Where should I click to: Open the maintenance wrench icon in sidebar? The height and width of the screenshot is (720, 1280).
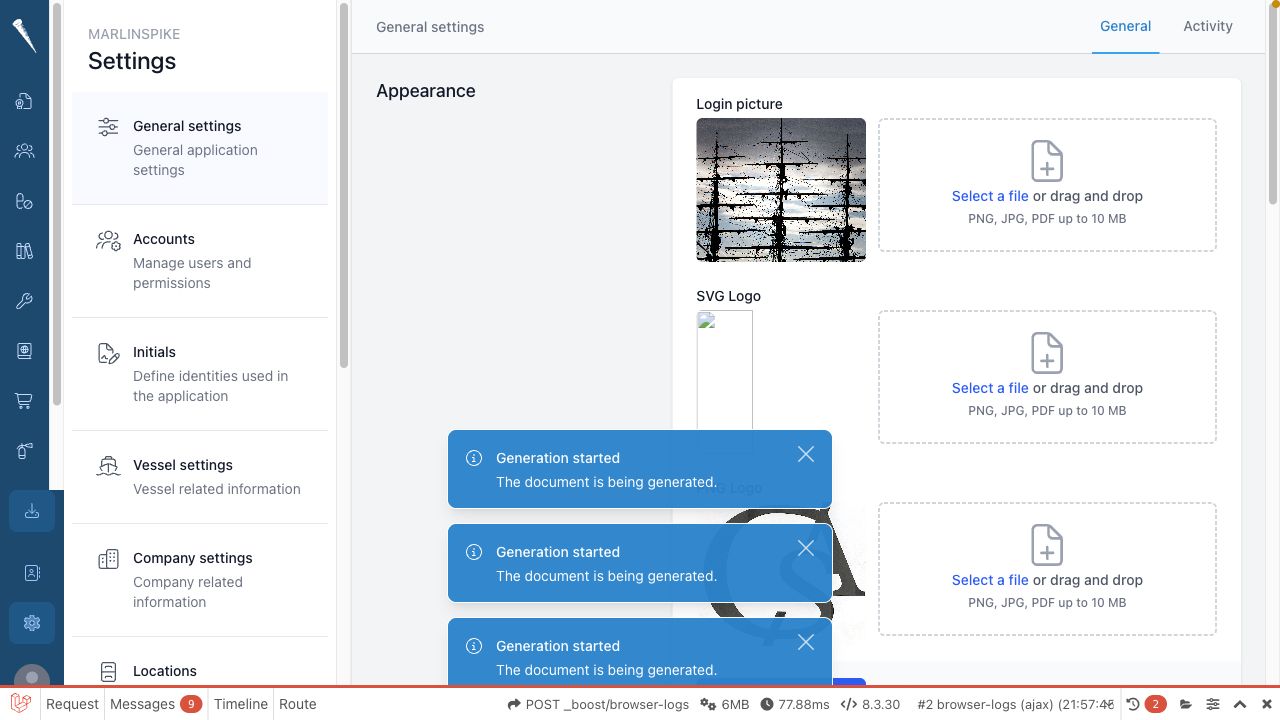tap(24, 301)
